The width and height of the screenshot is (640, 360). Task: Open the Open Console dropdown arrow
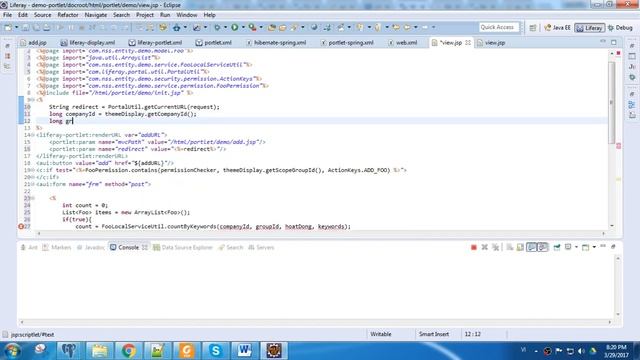594,247
